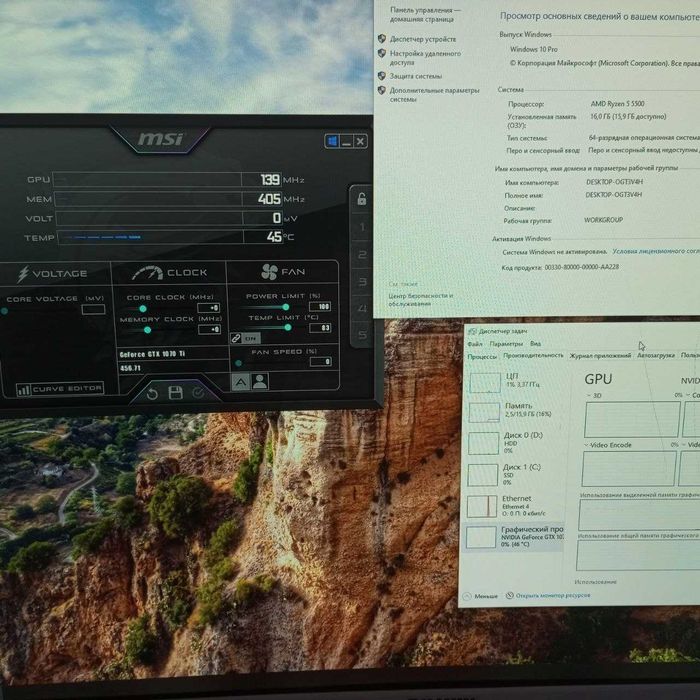Select ЦП in Task Manager sidebar
This screenshot has width=700, height=700.
(x=516, y=382)
